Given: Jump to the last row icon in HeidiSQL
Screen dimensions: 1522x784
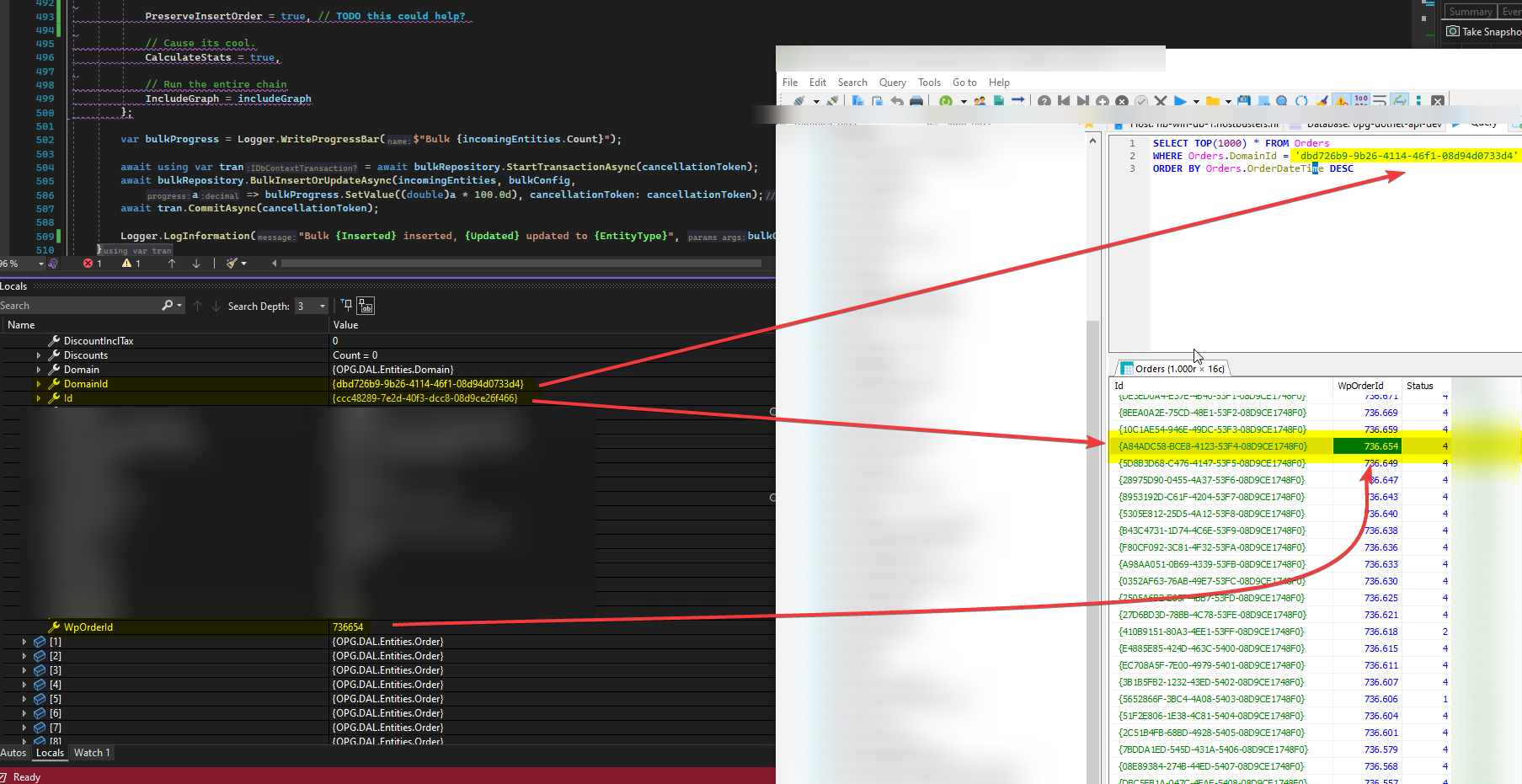Looking at the screenshot, I should point(1083,101).
